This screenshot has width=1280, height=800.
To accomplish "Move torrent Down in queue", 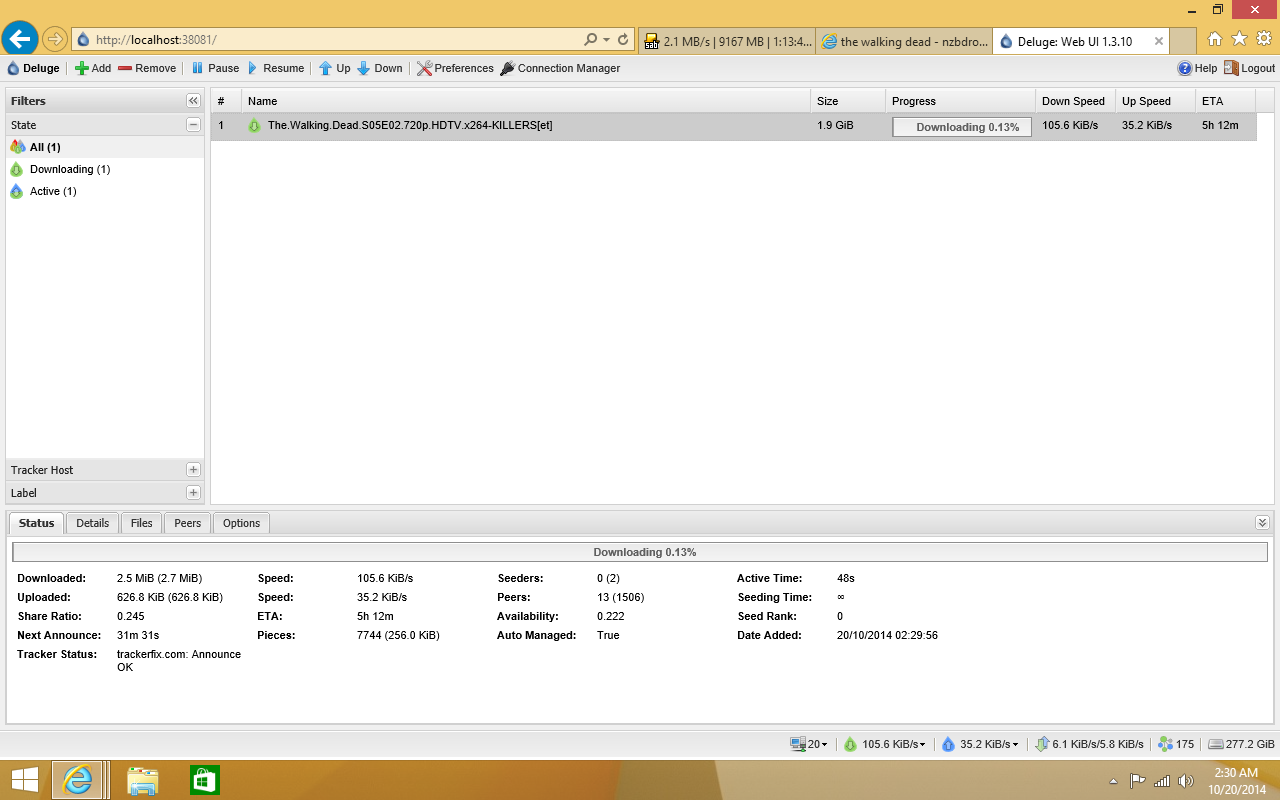I will tap(380, 68).
